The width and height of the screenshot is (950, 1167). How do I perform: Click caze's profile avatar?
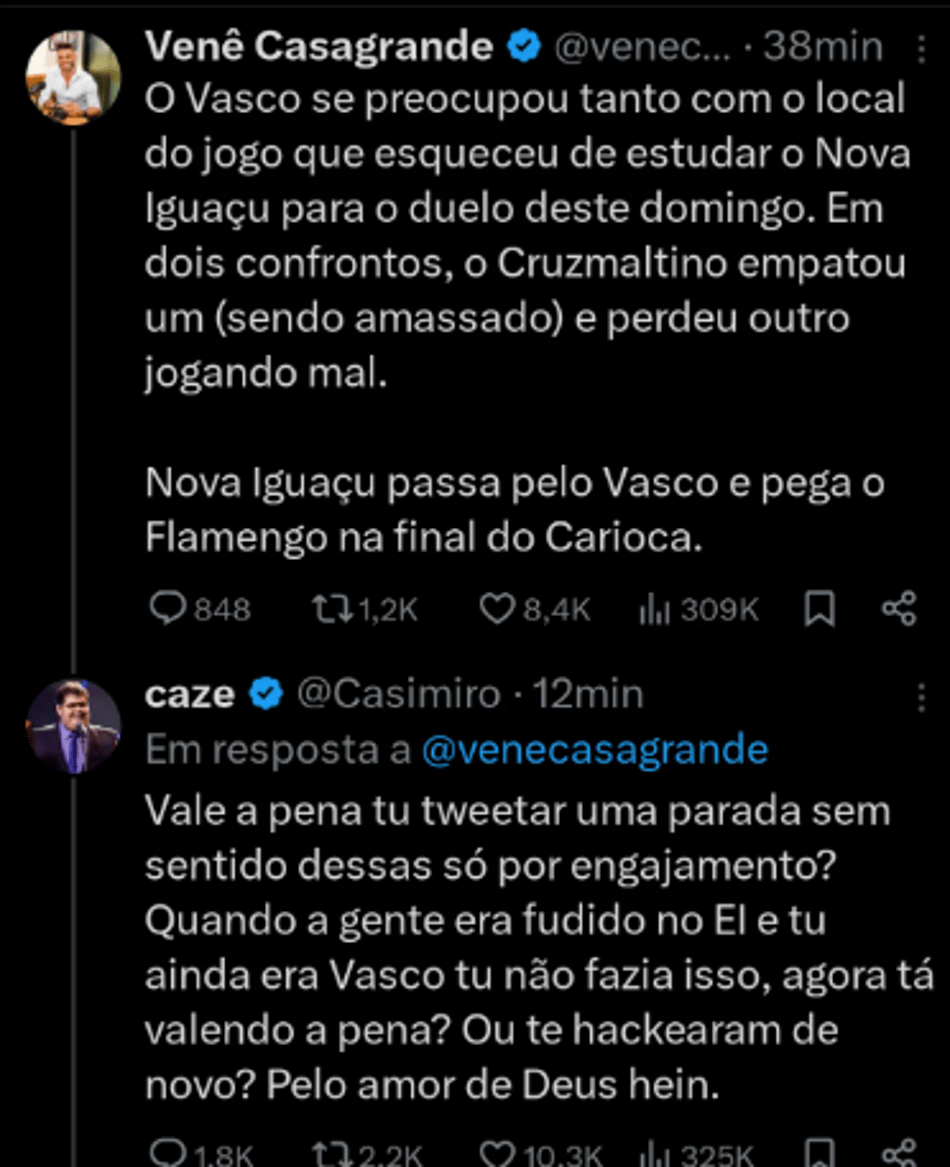click(x=73, y=727)
